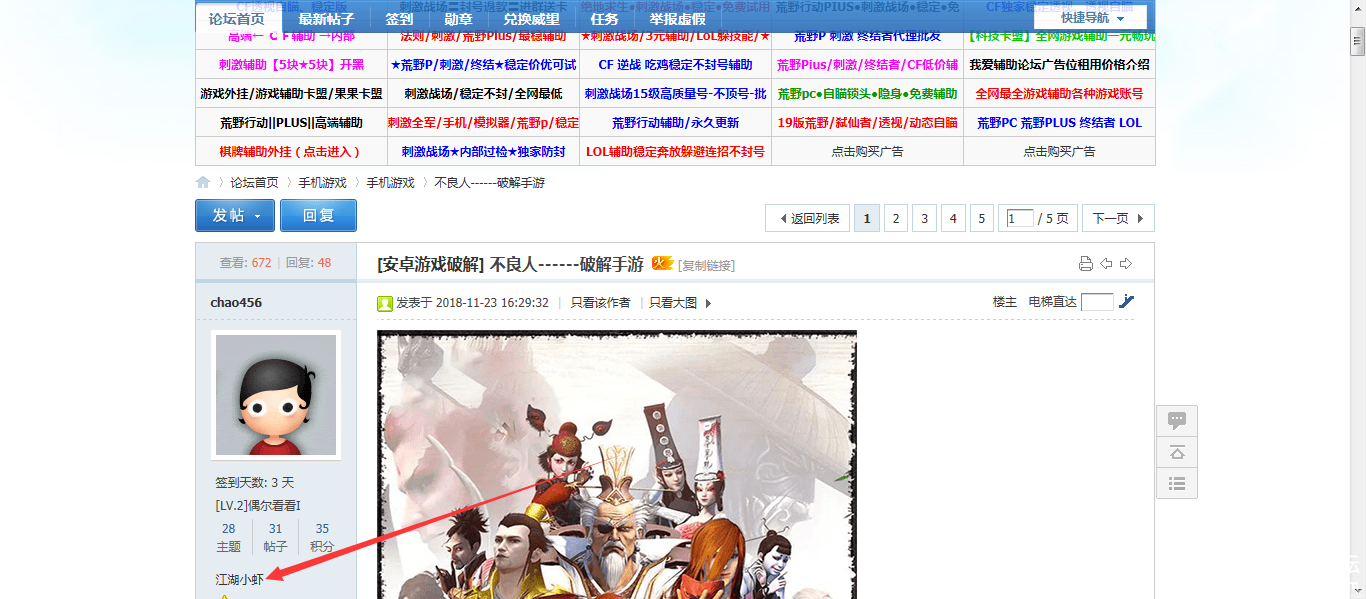Click the 返回列表 button
Image resolution: width=1366 pixels, height=599 pixels.
[x=808, y=218]
